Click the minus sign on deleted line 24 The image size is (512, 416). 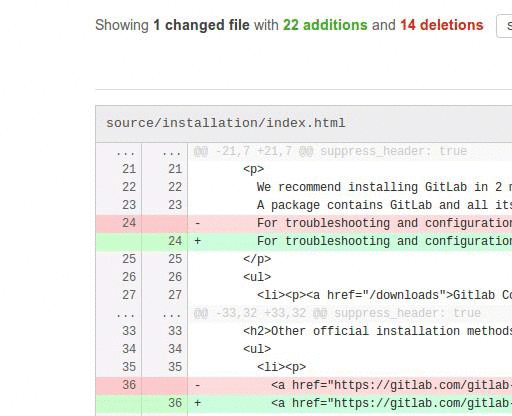pos(198,223)
